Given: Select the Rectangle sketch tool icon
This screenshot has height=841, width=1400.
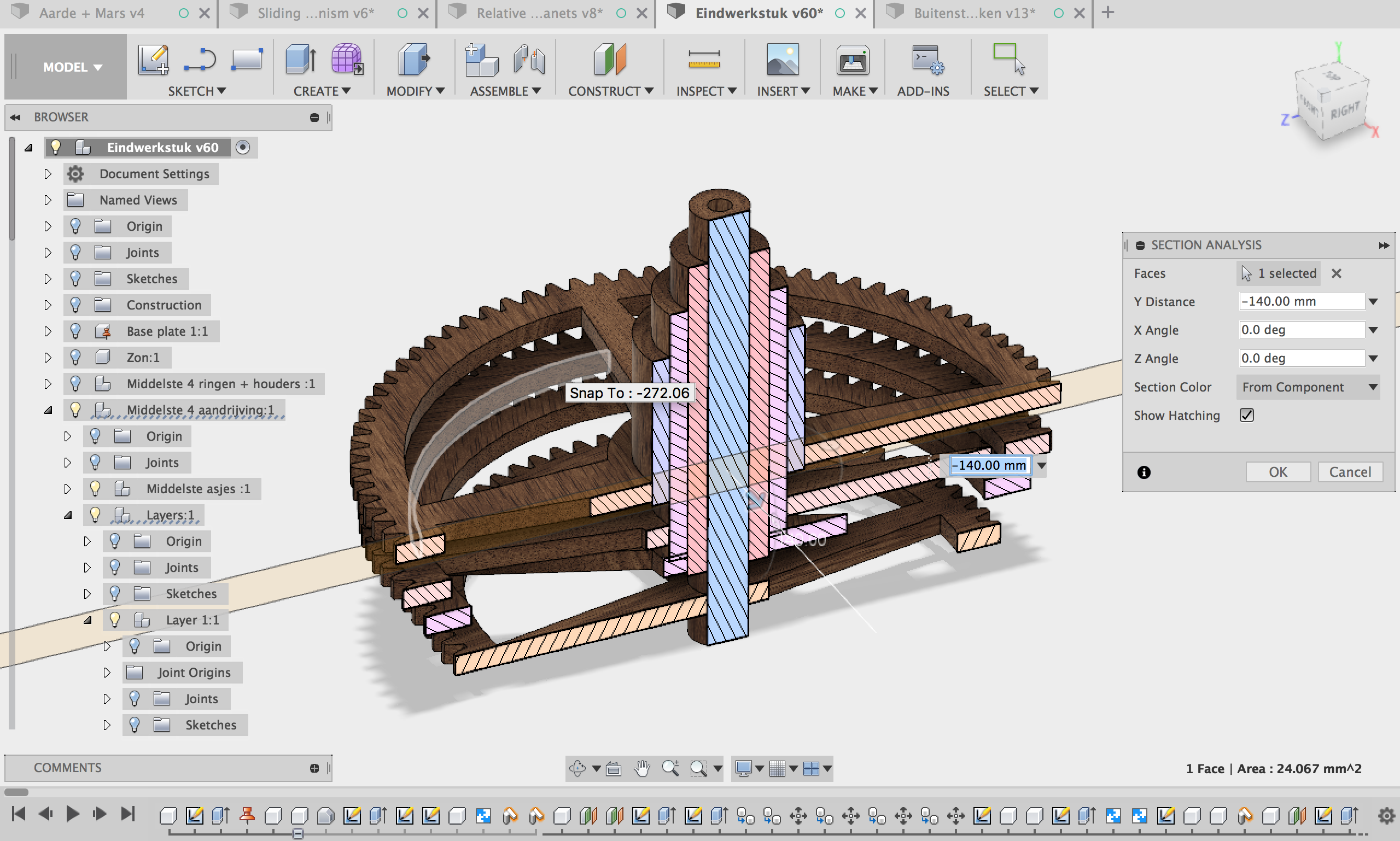Looking at the screenshot, I should tap(247, 60).
